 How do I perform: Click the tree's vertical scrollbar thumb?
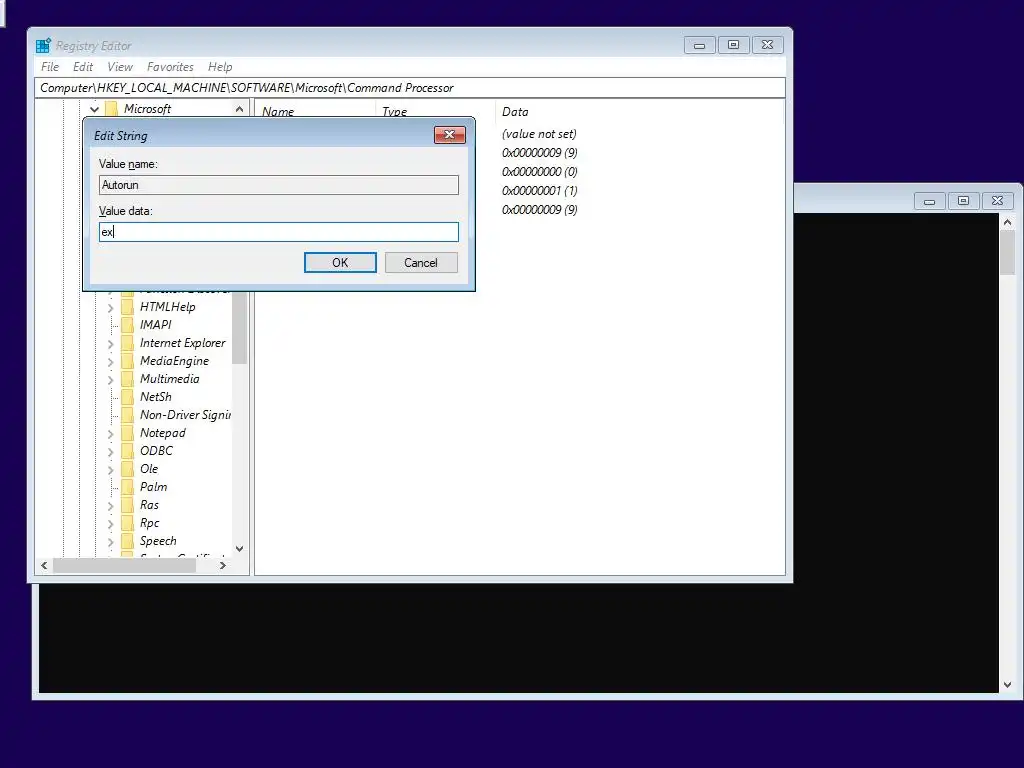(x=239, y=327)
